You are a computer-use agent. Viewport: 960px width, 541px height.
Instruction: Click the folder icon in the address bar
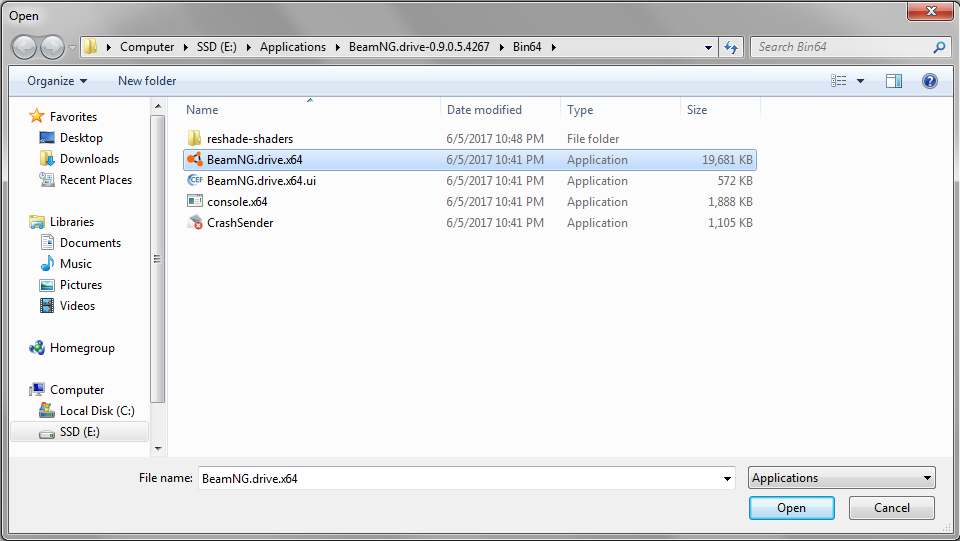coord(91,47)
